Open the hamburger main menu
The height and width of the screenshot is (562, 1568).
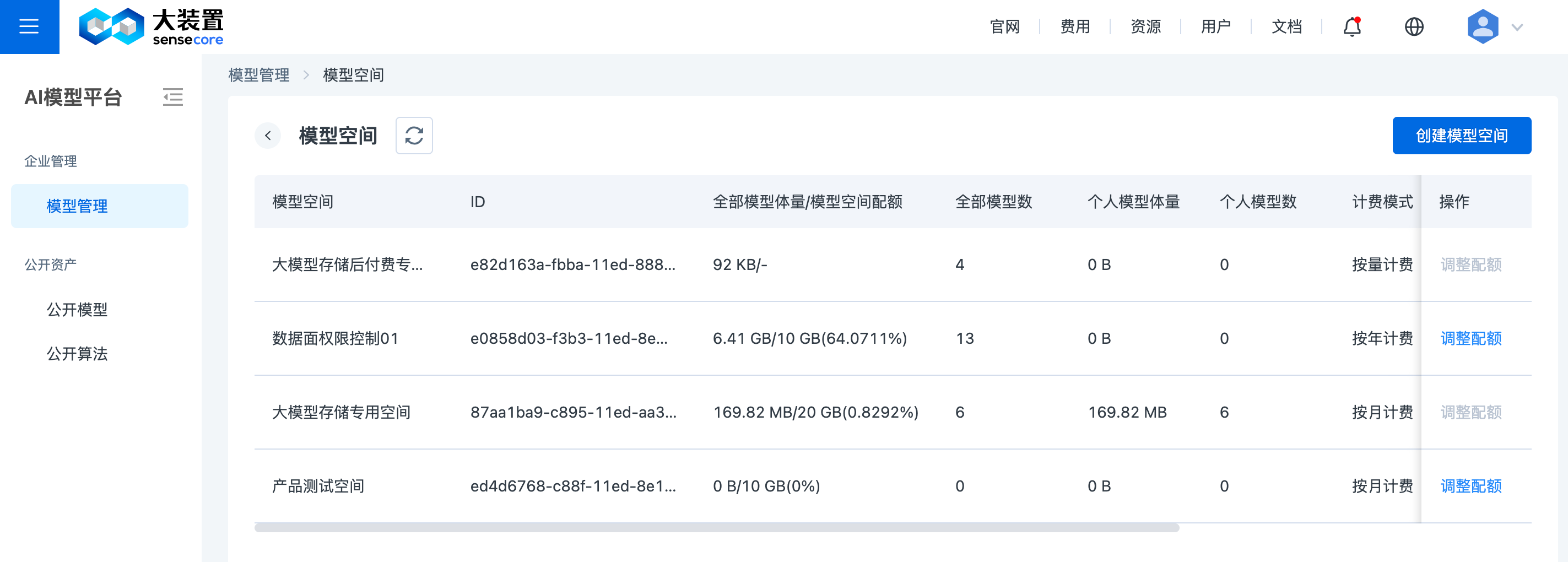(x=29, y=27)
